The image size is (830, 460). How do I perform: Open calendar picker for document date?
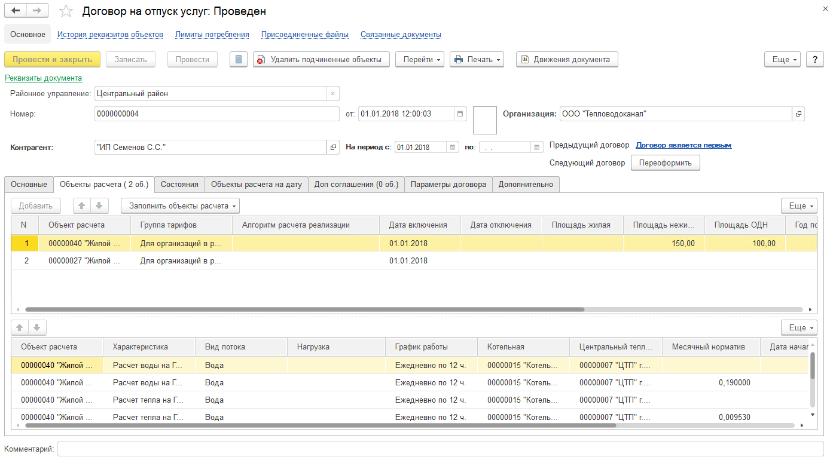[460, 114]
